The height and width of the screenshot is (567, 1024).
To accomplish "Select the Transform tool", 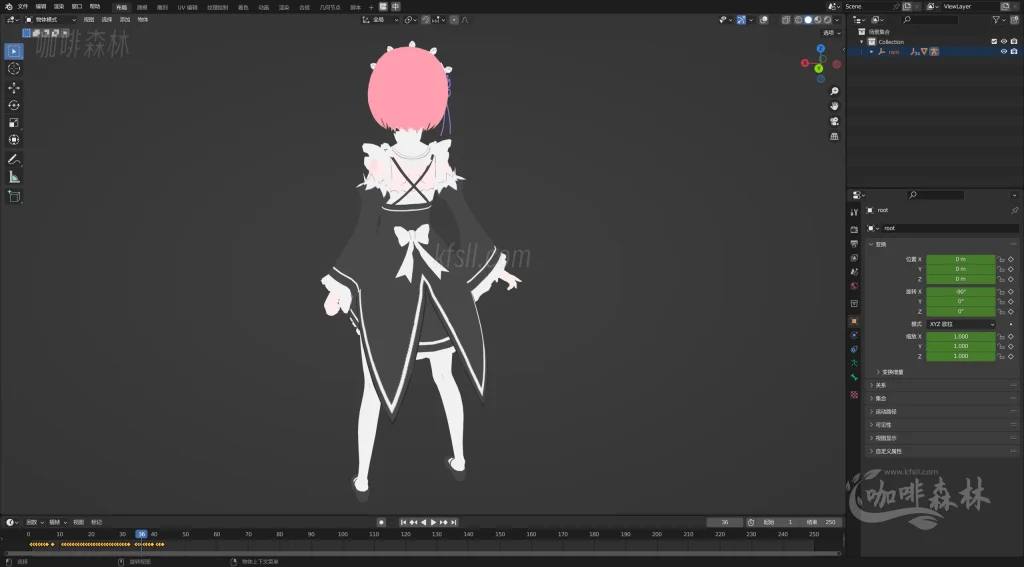I will [x=14, y=140].
